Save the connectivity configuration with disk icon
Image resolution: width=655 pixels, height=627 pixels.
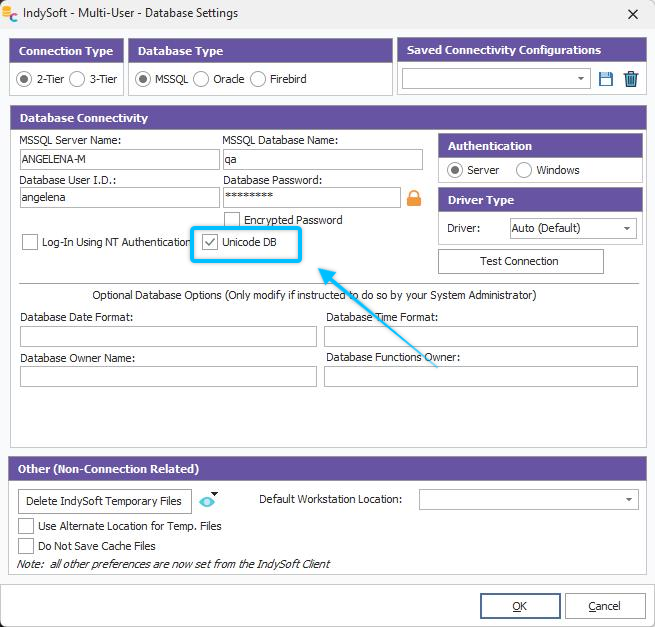(606, 79)
